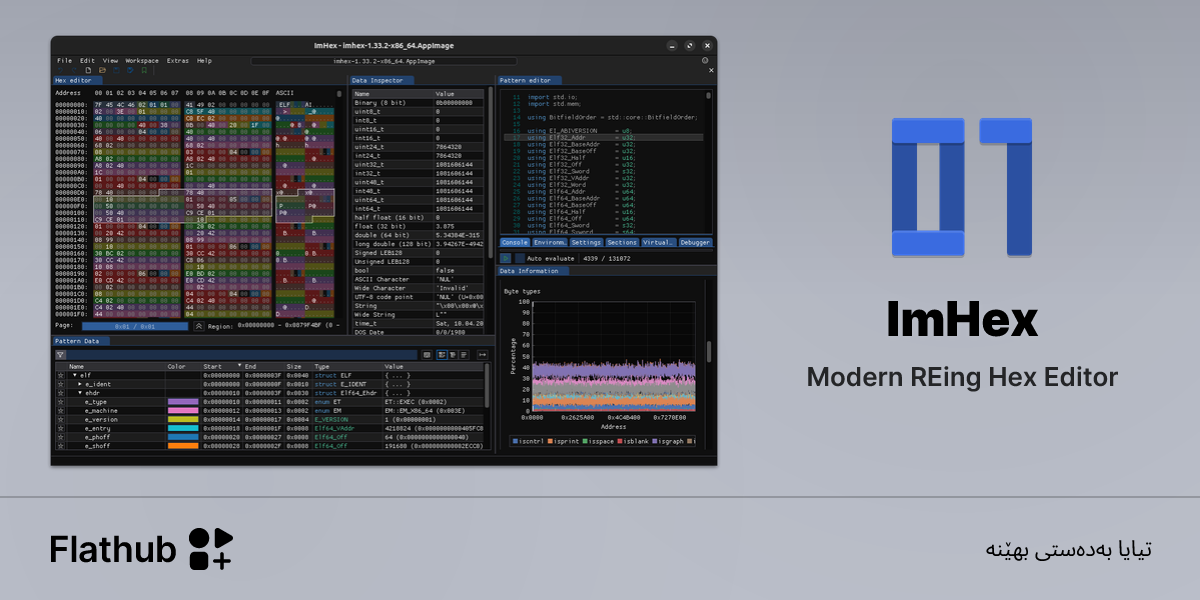Viewport: 1200px width, 600px height.
Task: Click the Start column header to sort
Action: tap(222, 366)
